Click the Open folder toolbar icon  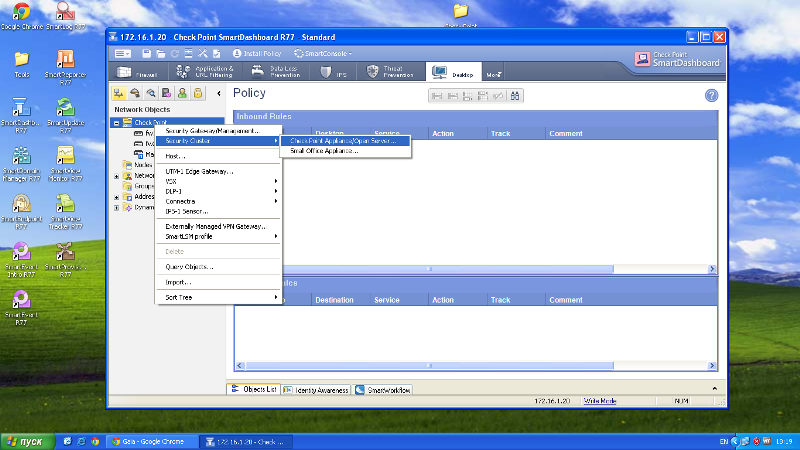[161, 54]
